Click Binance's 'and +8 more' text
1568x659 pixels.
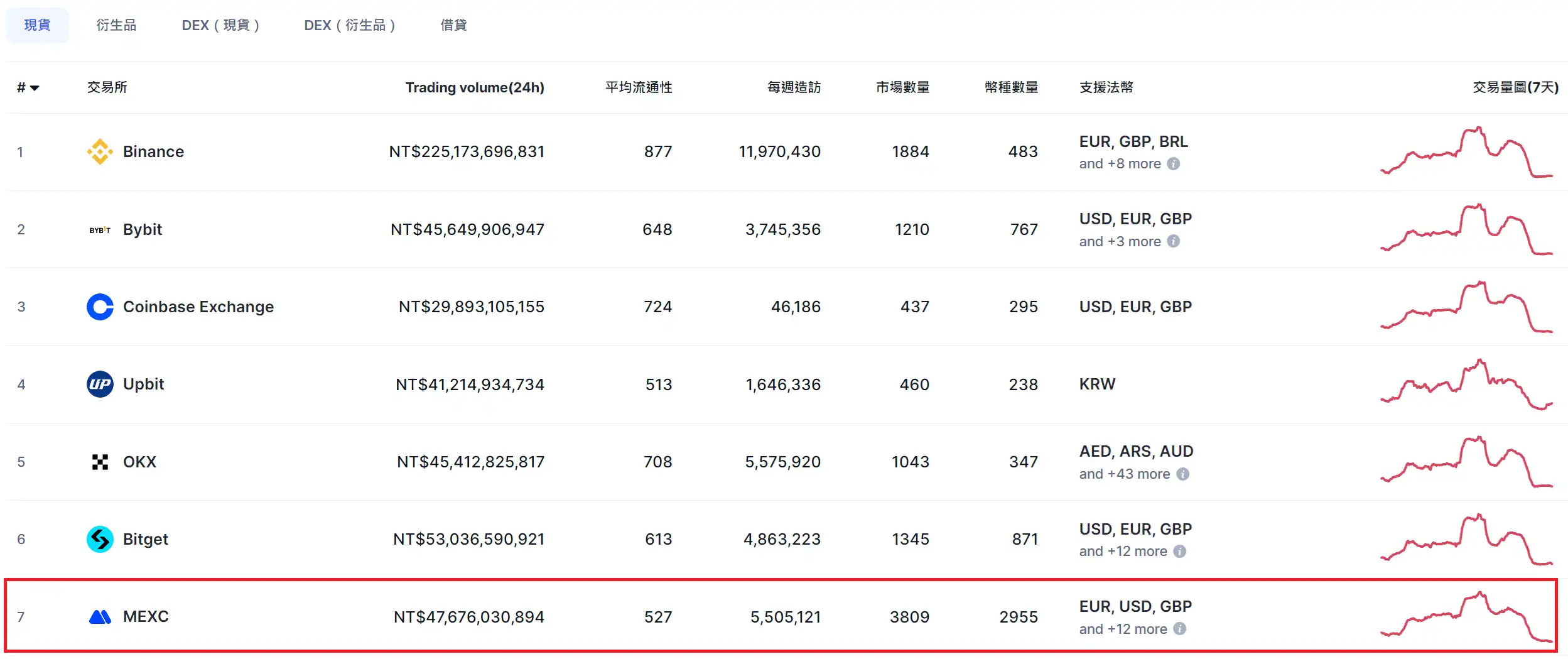point(1120,163)
